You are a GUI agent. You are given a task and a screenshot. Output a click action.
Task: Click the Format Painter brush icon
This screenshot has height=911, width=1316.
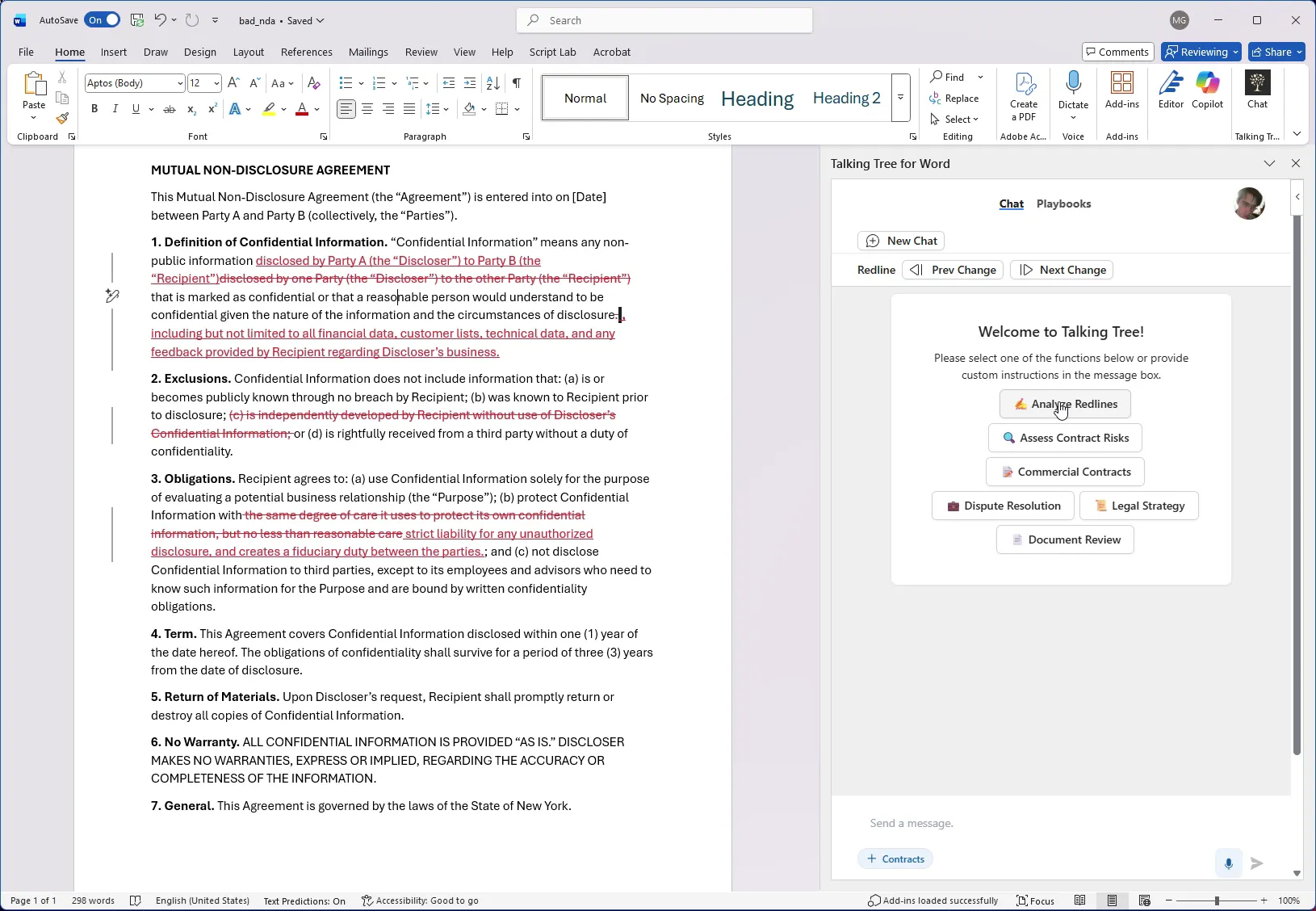[x=62, y=119]
